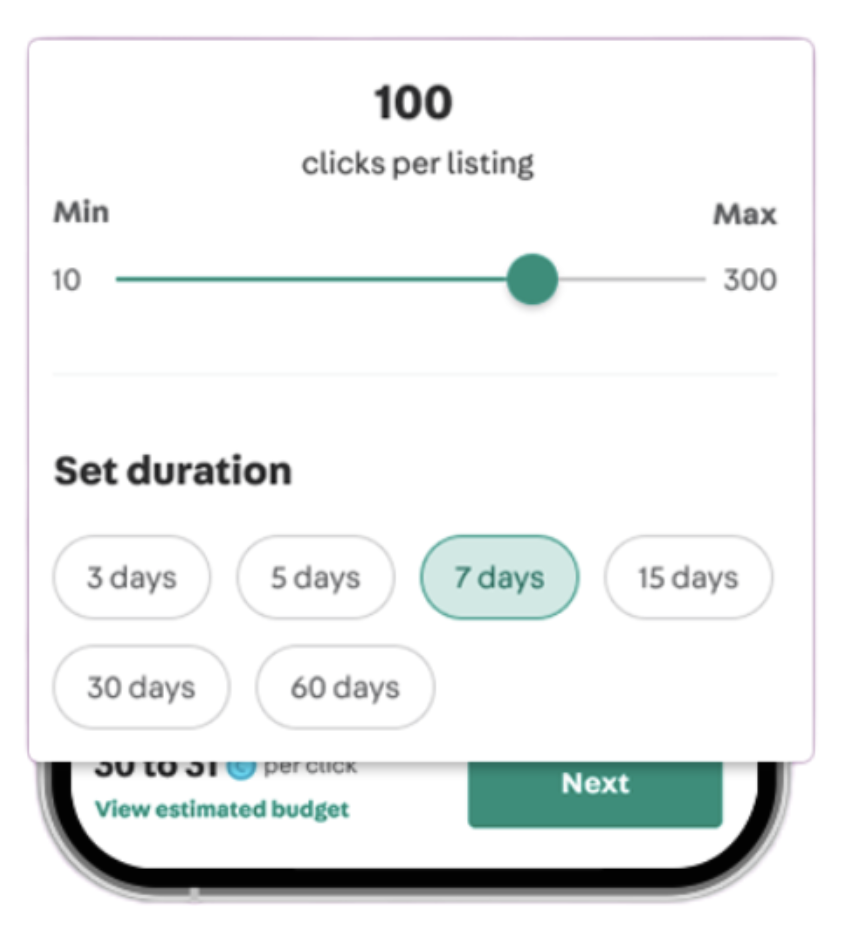Image resolution: width=844 pixels, height=946 pixels.
Task: Click the Min label above the slider
Action: tap(81, 213)
